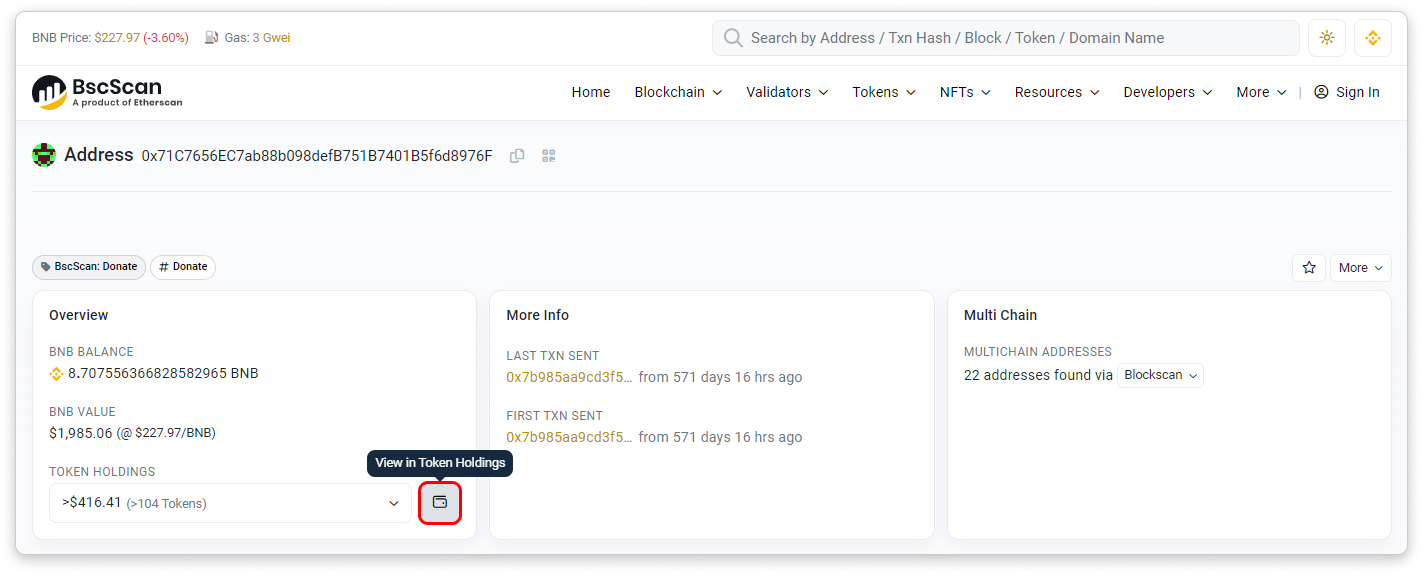
Task: Open the Developers menu
Action: point(1167,92)
